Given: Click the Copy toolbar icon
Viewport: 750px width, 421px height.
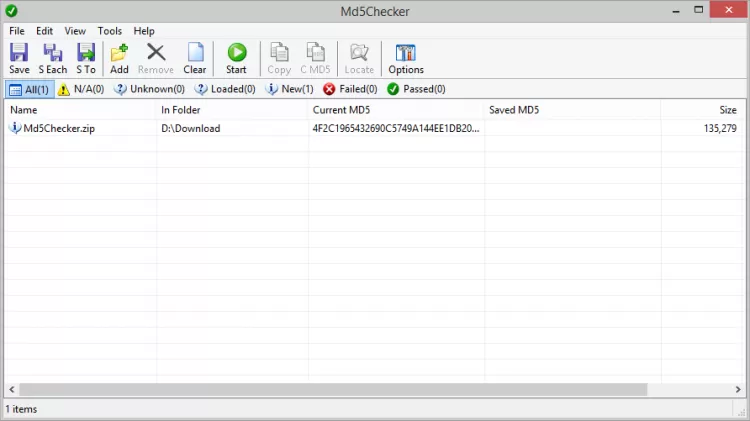Looking at the screenshot, I should (279, 58).
